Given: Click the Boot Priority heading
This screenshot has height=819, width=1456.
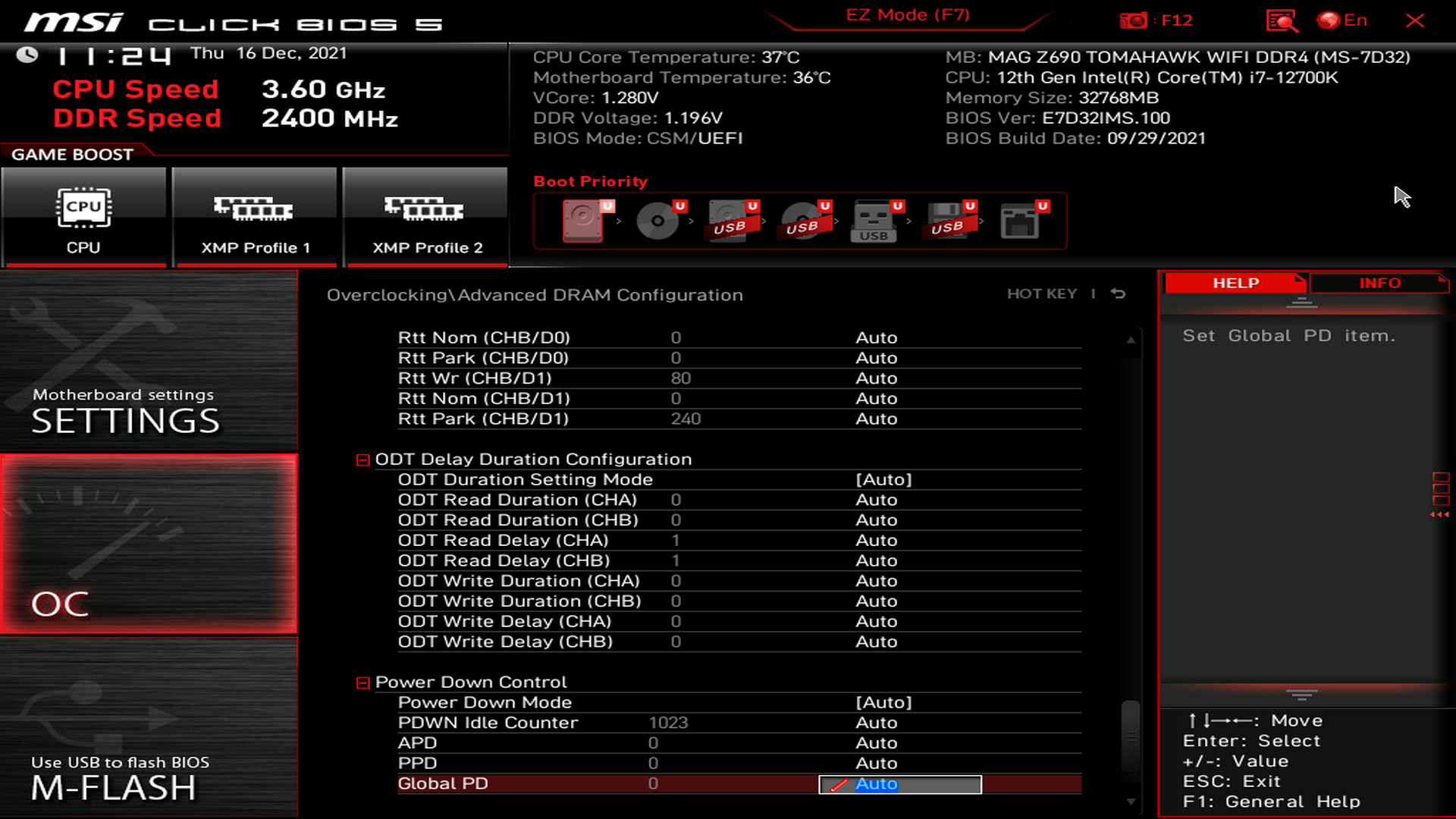Looking at the screenshot, I should click(x=591, y=182).
